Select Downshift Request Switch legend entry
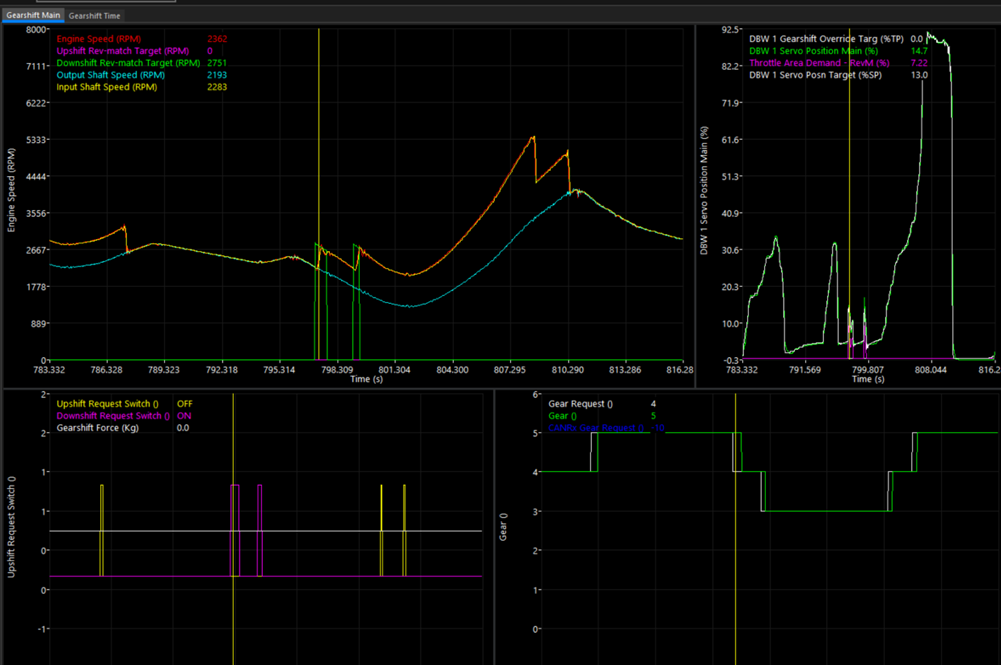This screenshot has height=665, width=1001. (113, 416)
